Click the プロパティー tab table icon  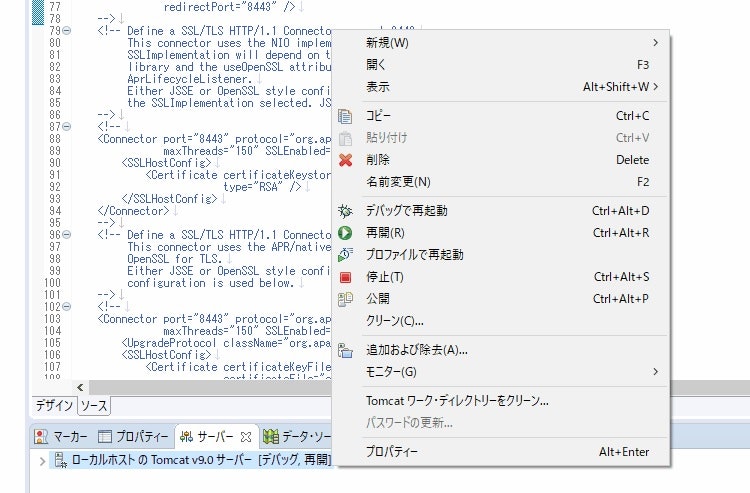pyautogui.click(x=104, y=436)
